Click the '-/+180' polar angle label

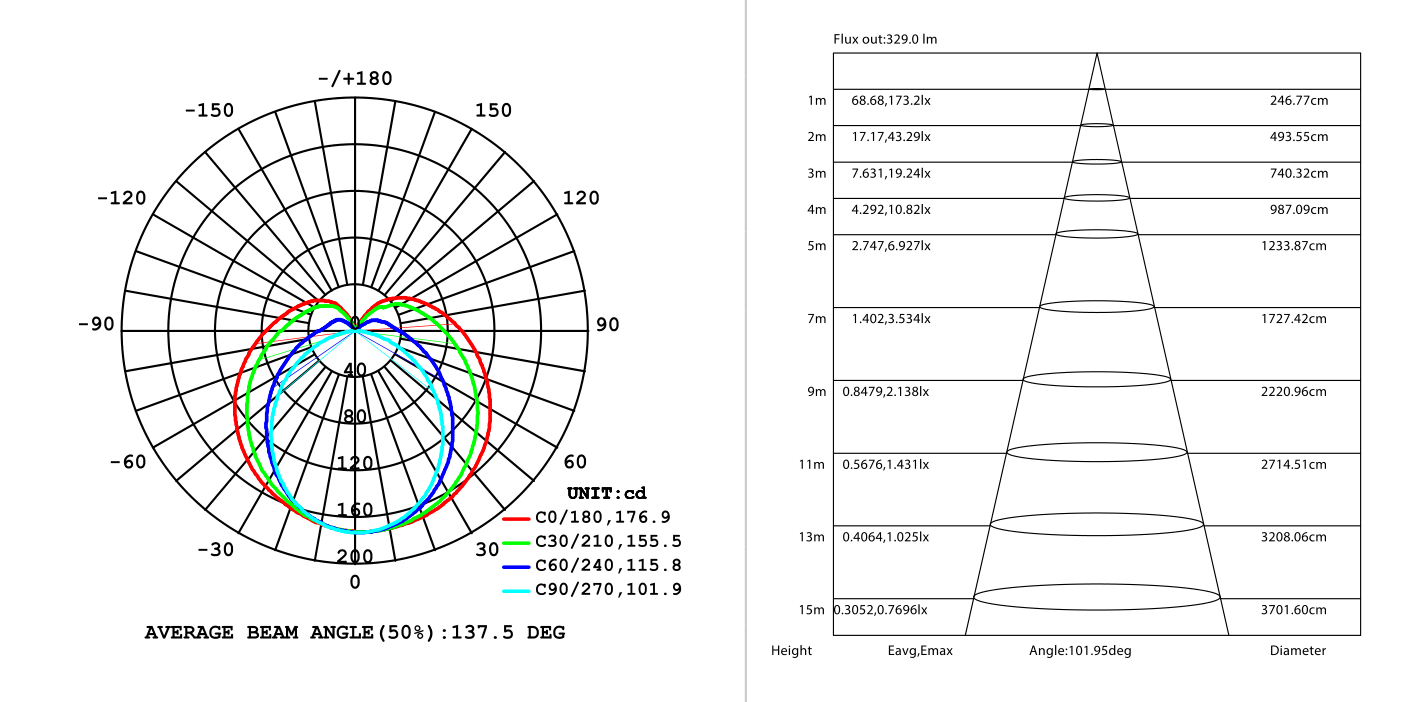click(x=355, y=79)
